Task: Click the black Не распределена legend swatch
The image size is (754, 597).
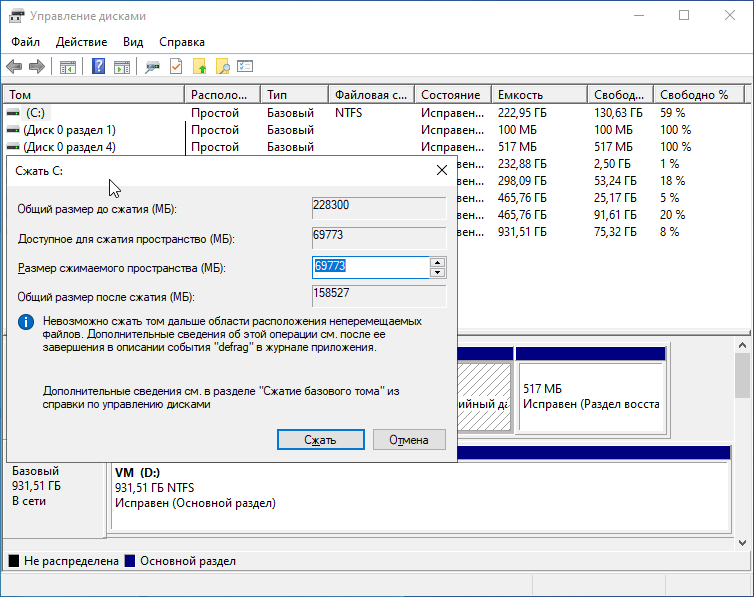Action: [x=14, y=561]
